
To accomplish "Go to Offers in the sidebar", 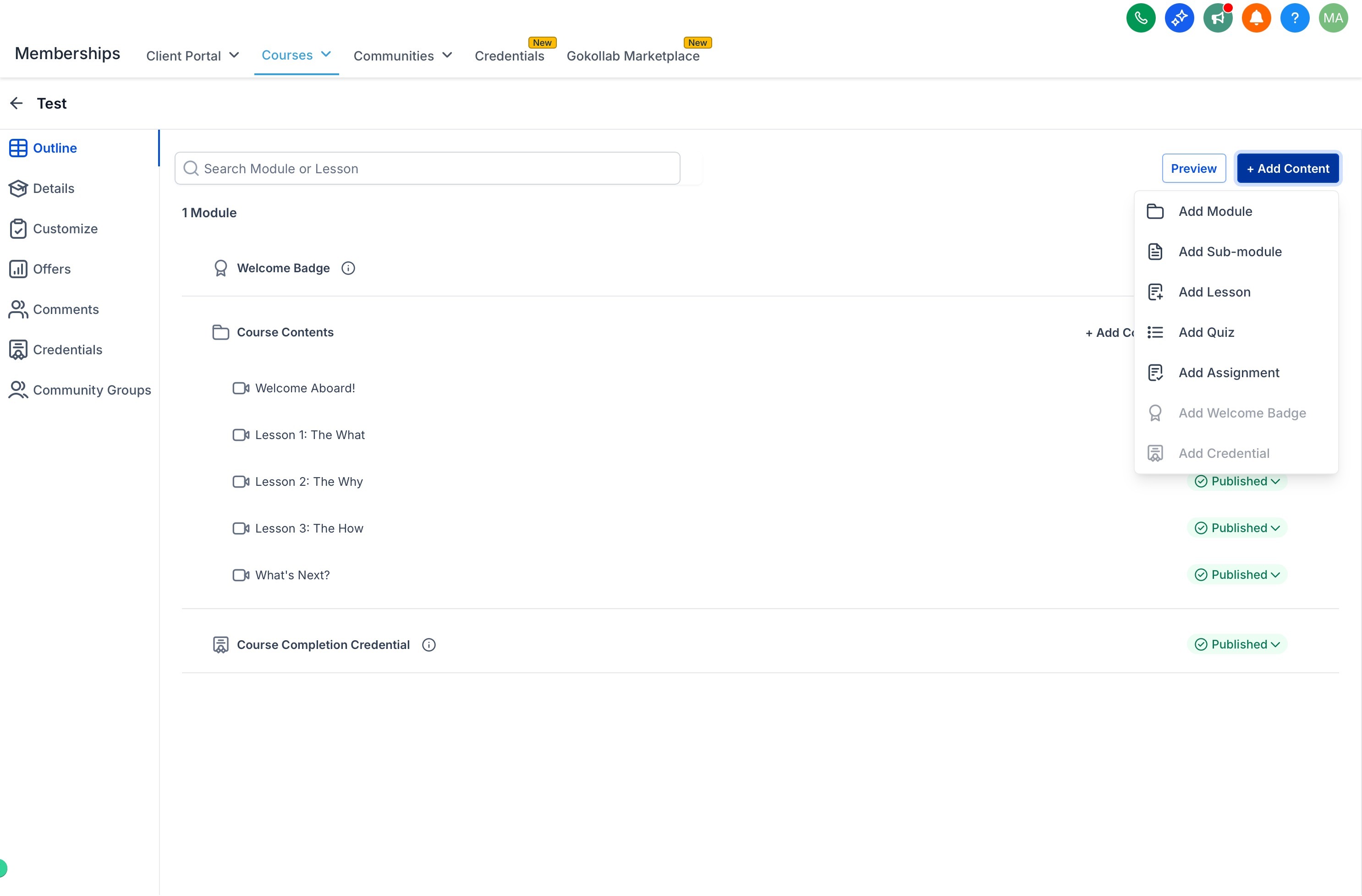I will [x=52, y=269].
